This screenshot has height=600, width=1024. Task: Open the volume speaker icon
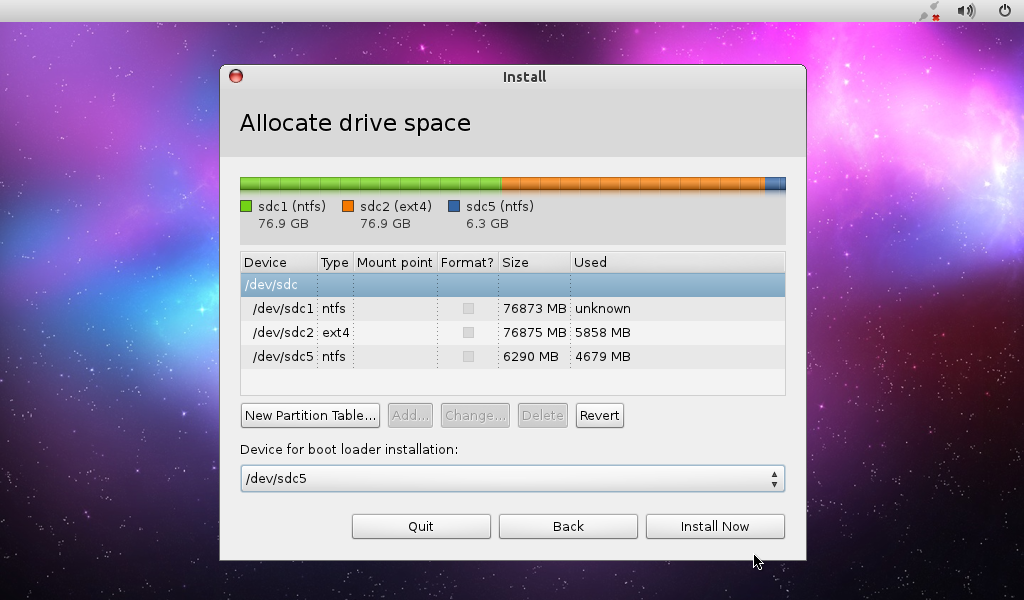965,11
